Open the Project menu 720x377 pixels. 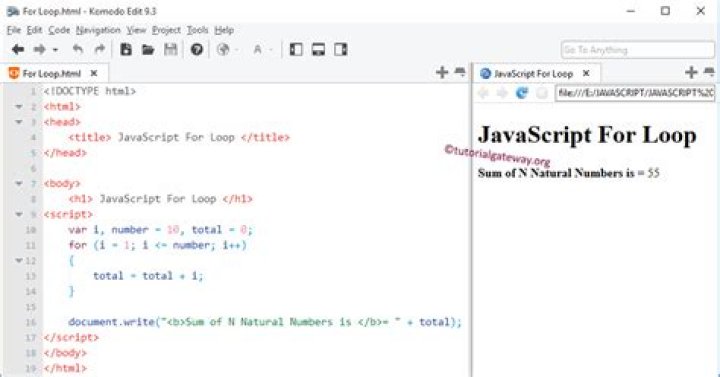[166, 30]
